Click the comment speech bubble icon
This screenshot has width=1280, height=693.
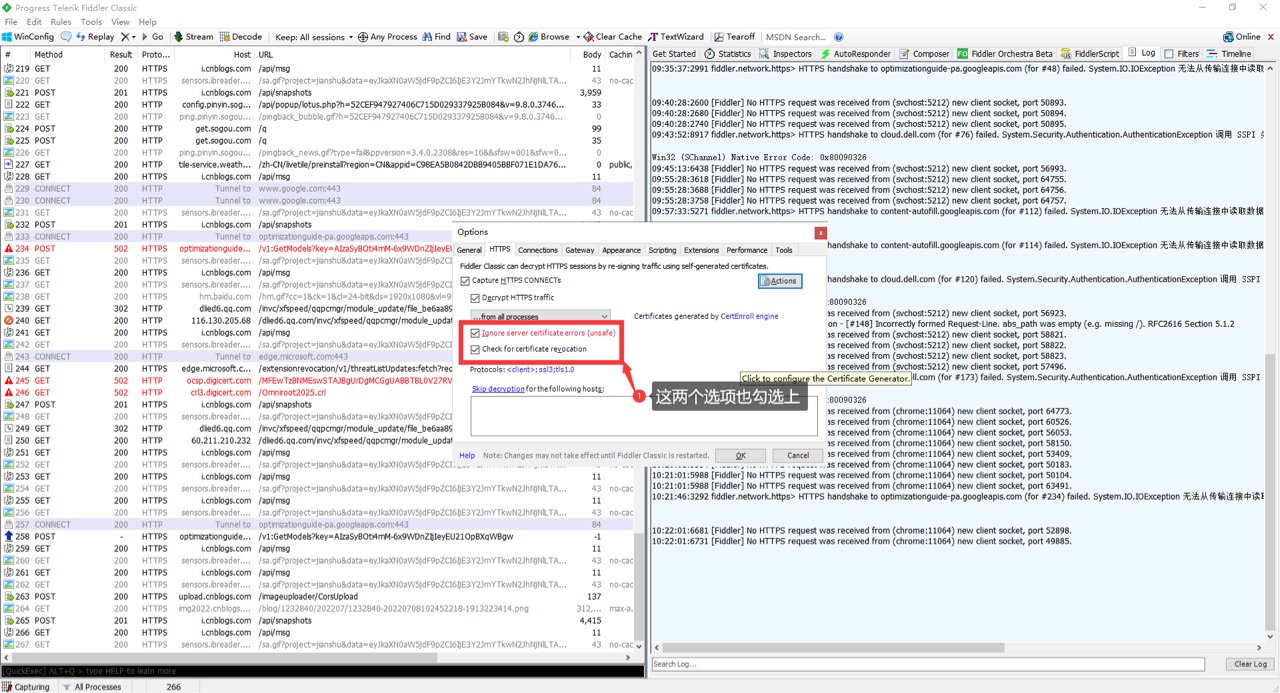click(x=66, y=37)
